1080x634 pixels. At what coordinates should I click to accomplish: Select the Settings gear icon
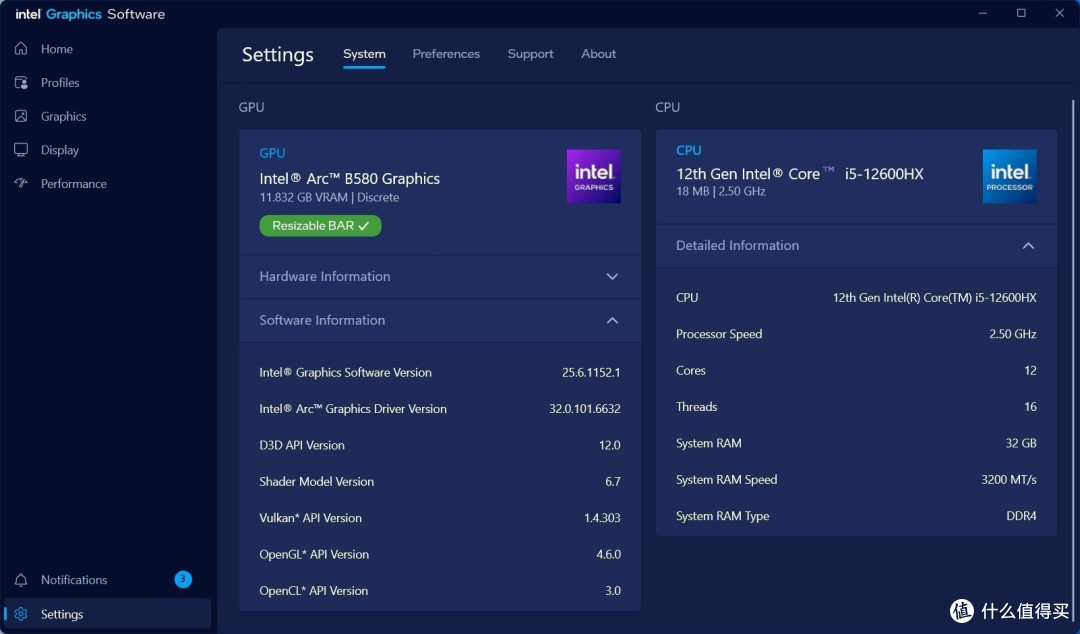coord(21,613)
